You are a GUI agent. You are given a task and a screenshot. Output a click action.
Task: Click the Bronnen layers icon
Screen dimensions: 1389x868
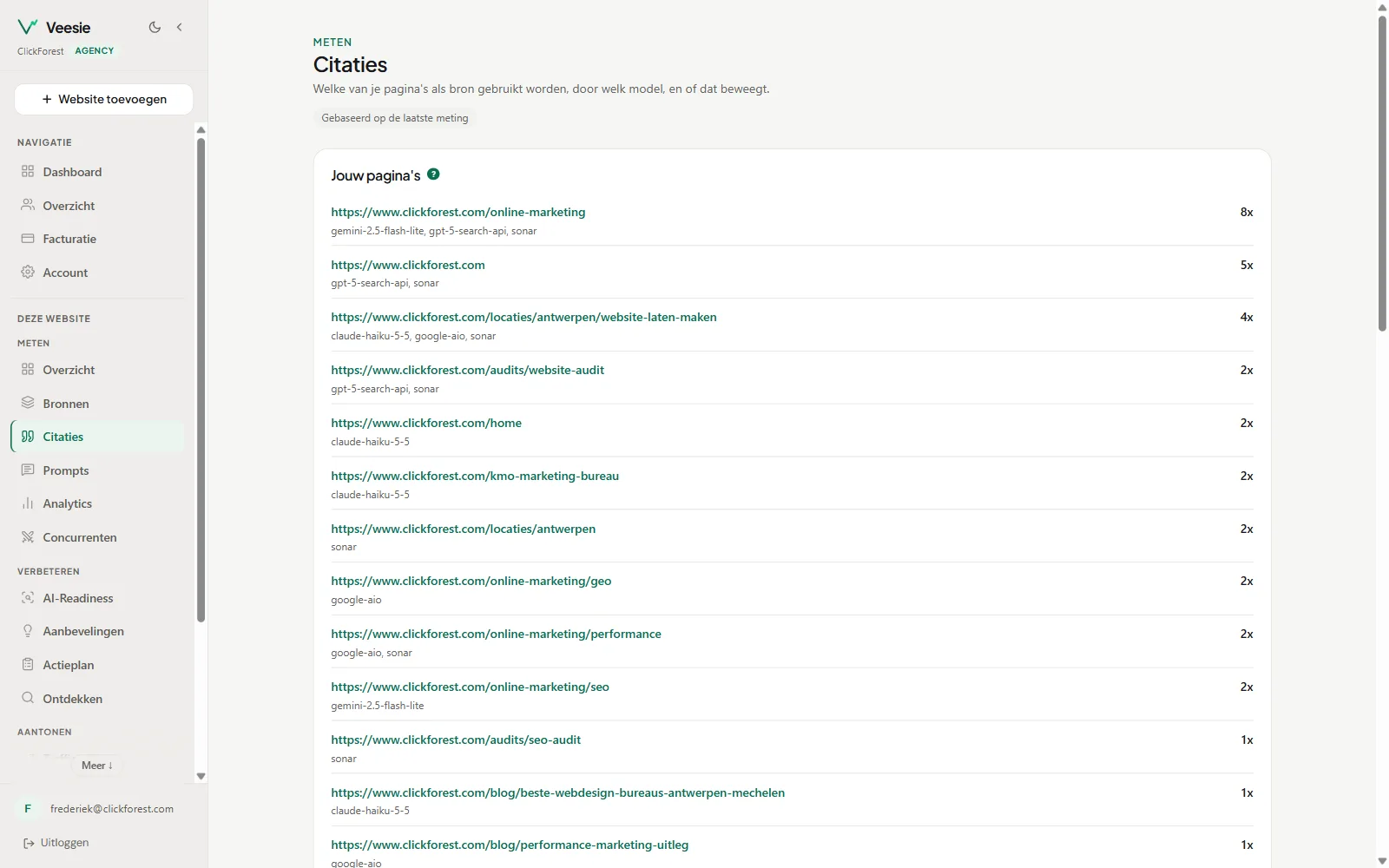pos(28,404)
